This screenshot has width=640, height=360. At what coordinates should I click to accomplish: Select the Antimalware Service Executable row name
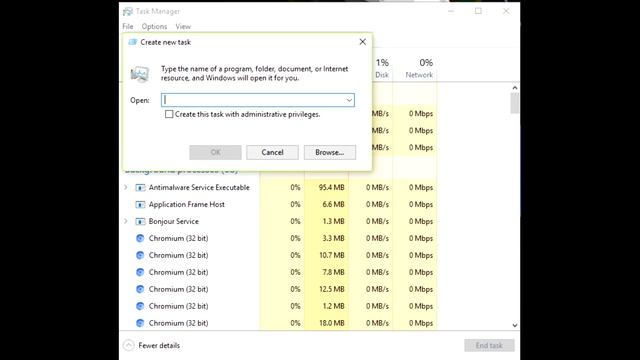[x=199, y=187]
